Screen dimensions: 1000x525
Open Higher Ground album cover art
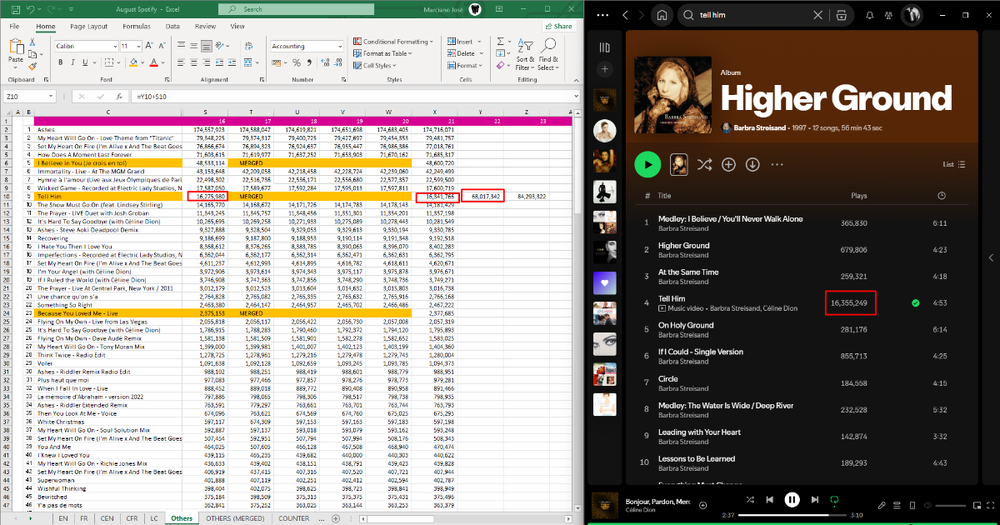[x=673, y=95]
